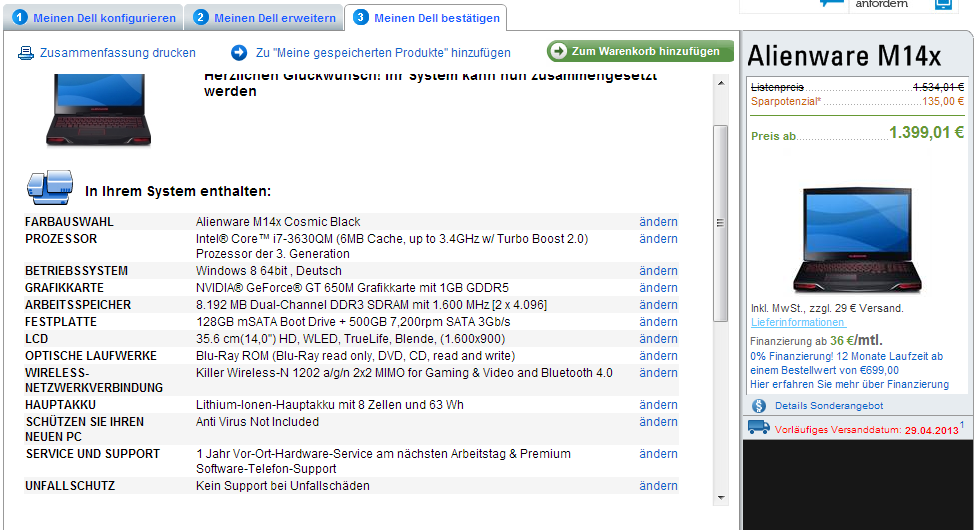Click the Sparpotenzial 135,00 € line
This screenshot has width=979, height=530.
[x=857, y=101]
